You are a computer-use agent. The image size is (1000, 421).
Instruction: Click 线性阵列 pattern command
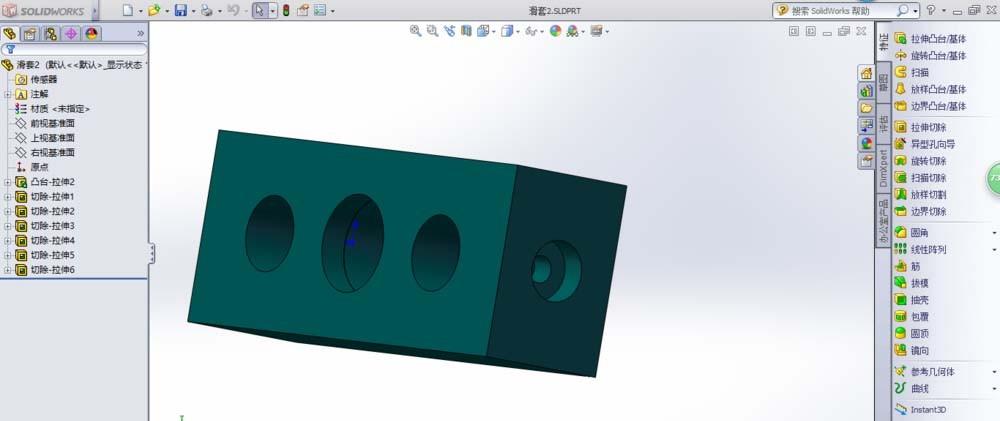[x=921, y=249]
